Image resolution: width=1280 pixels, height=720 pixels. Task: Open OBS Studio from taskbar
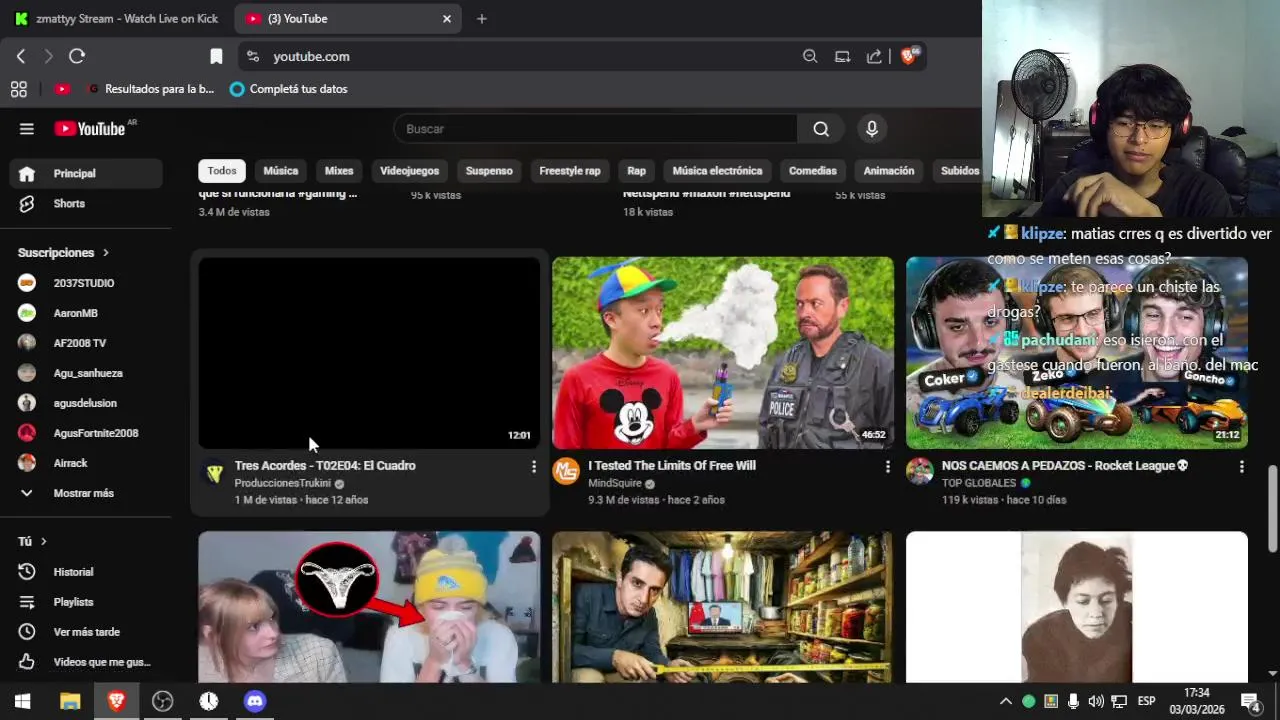(x=162, y=701)
